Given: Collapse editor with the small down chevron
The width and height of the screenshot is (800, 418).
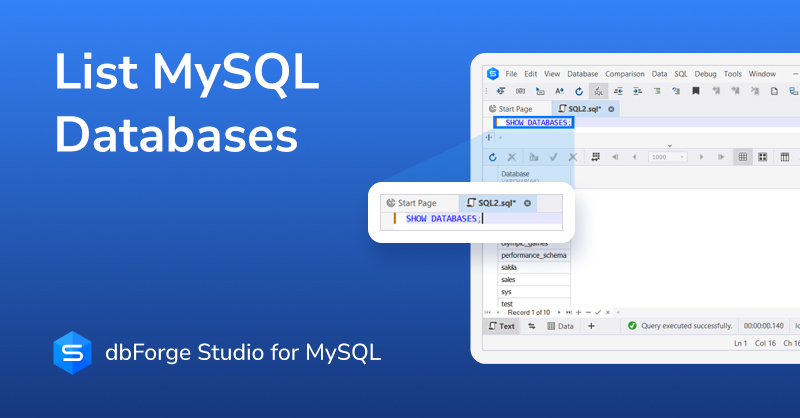Looking at the screenshot, I should [670, 146].
